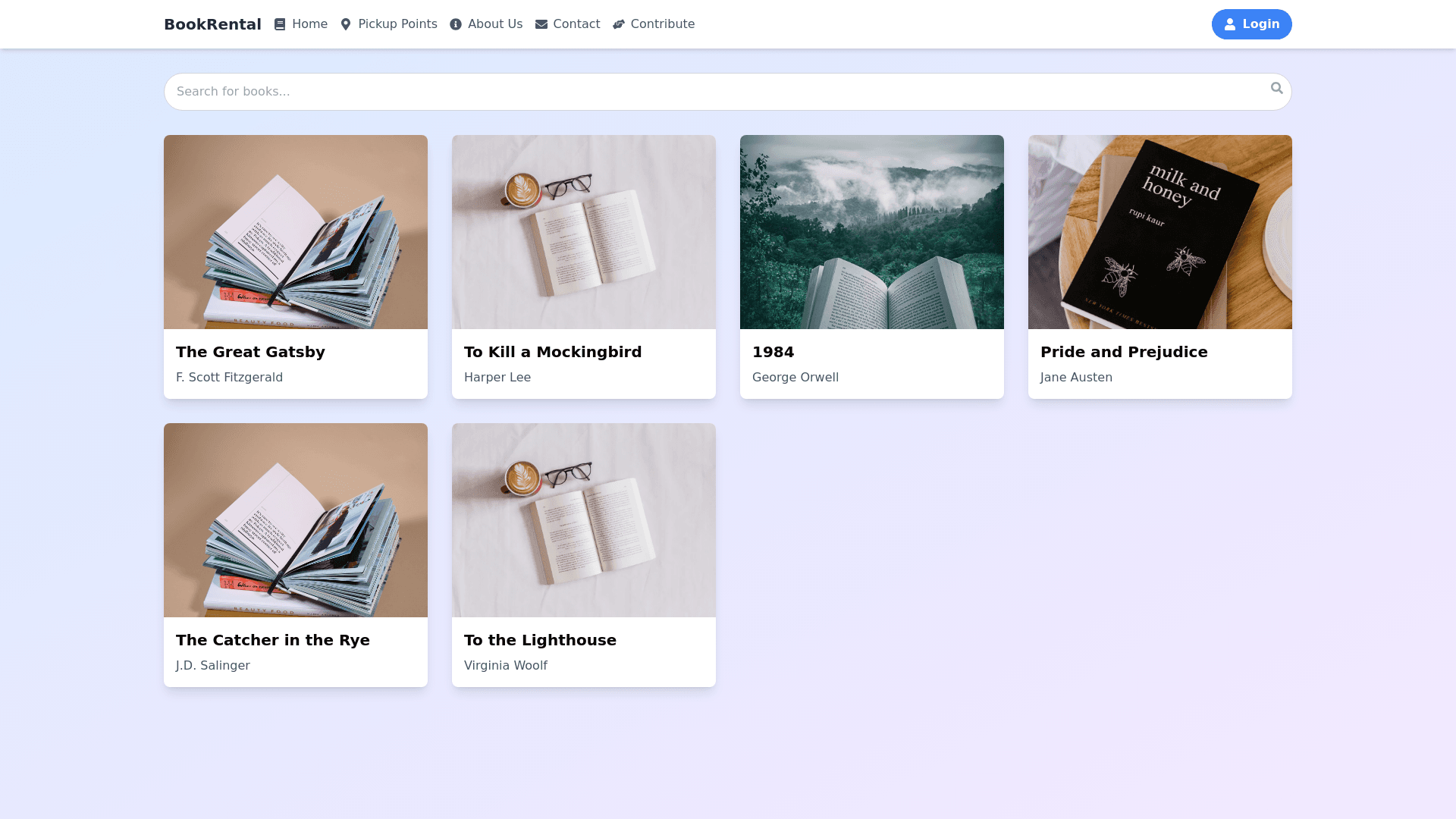1456x819 pixels.
Task: Click the BookRental brand logo text
Action: coord(212,24)
